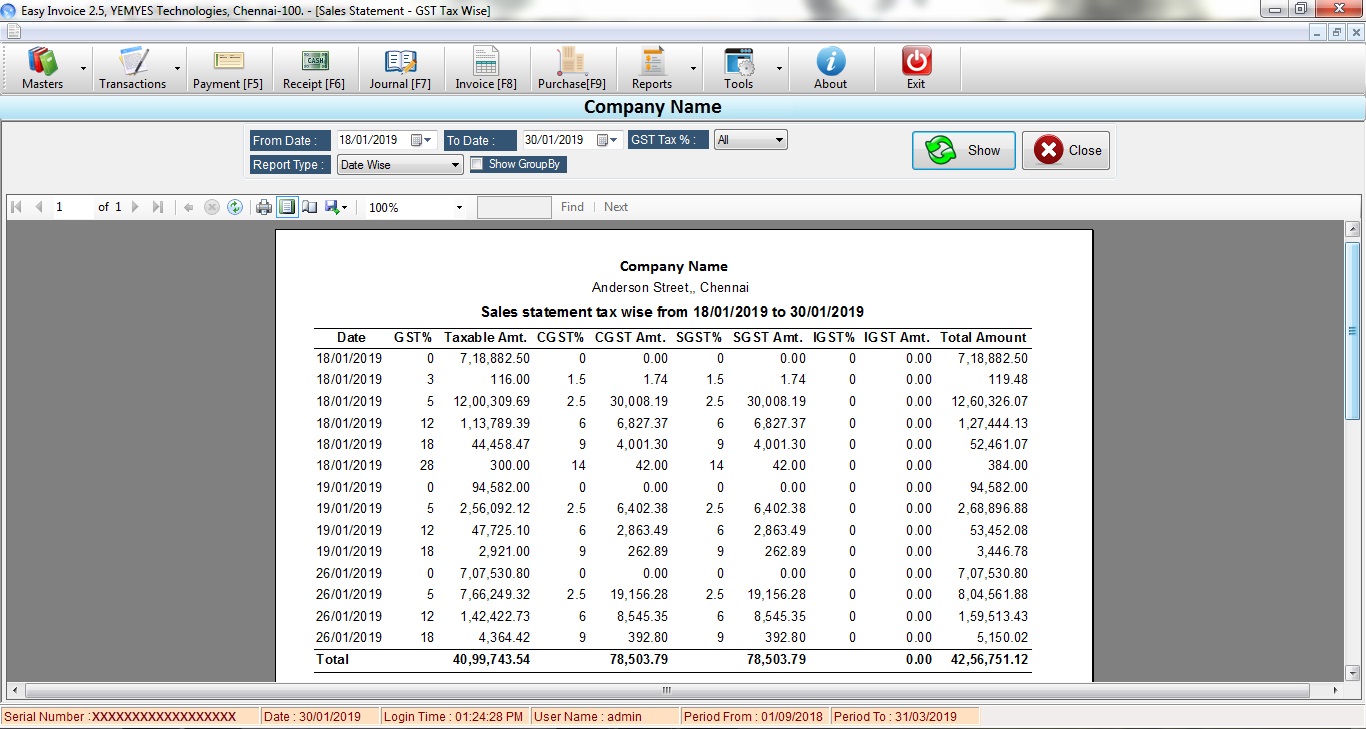Click User Name : admin in status bar

pyautogui.click(x=603, y=717)
